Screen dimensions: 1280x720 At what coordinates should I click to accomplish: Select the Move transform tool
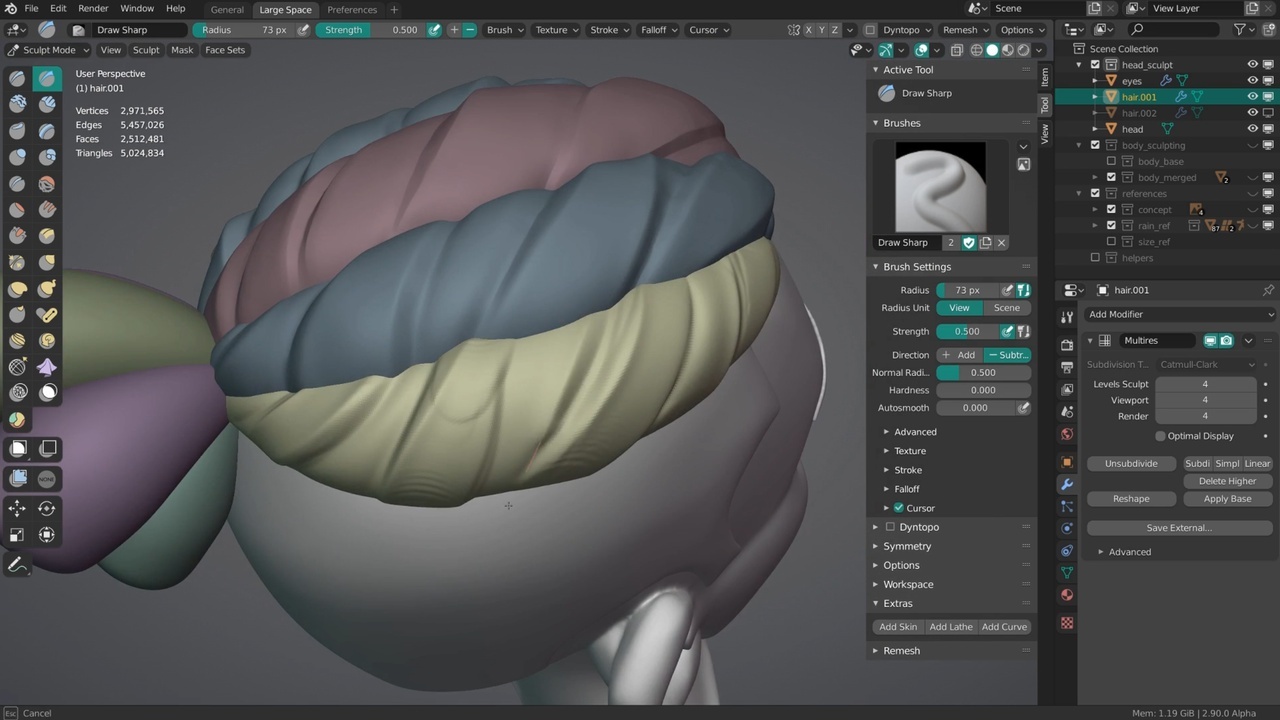click(x=17, y=509)
